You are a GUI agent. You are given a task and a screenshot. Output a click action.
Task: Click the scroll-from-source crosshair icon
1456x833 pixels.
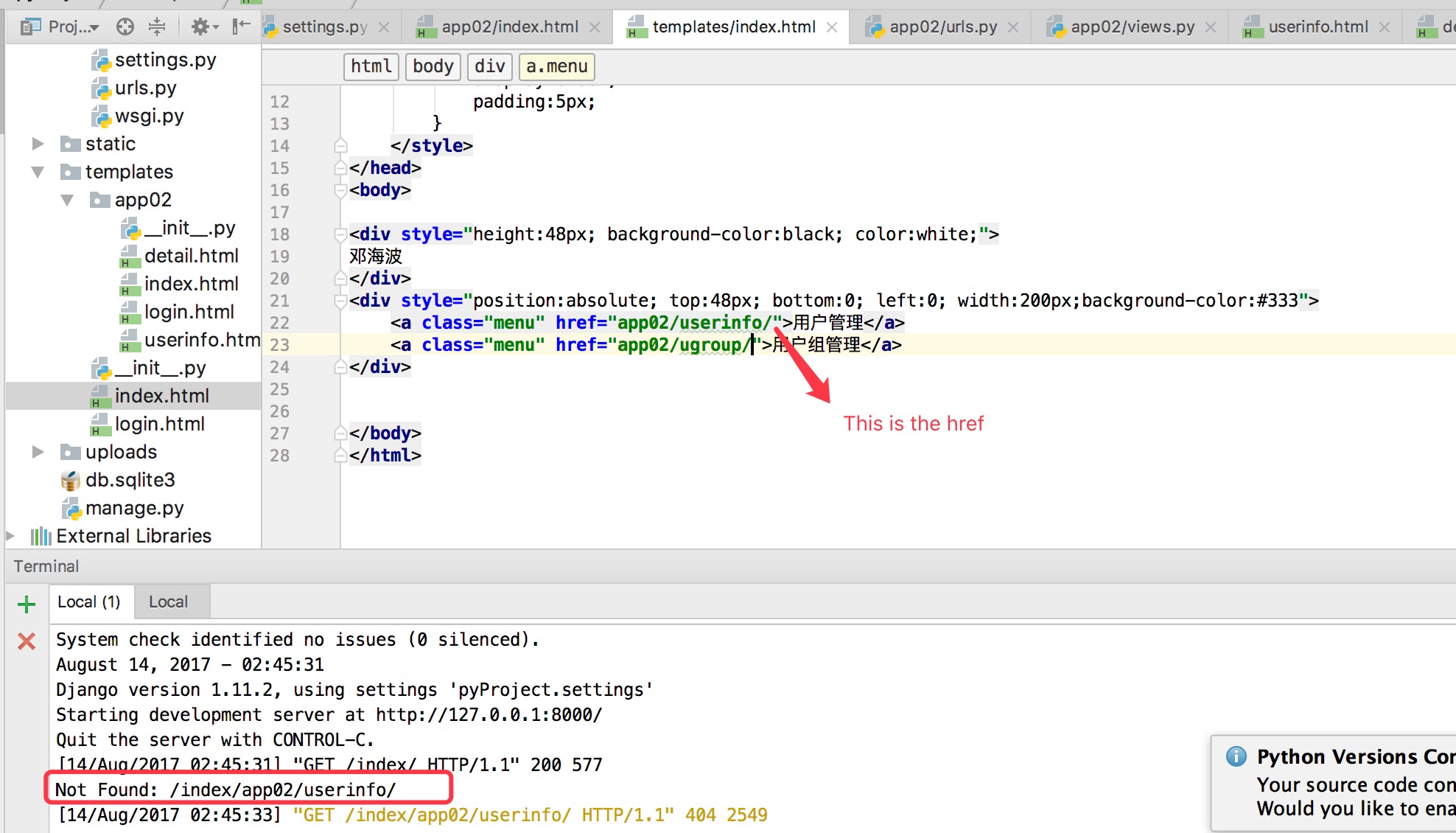125,27
